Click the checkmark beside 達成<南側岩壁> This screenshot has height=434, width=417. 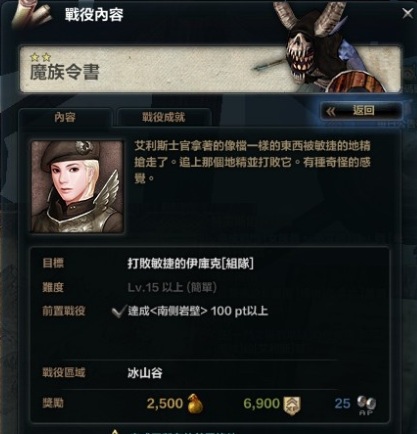pyautogui.click(x=118, y=311)
